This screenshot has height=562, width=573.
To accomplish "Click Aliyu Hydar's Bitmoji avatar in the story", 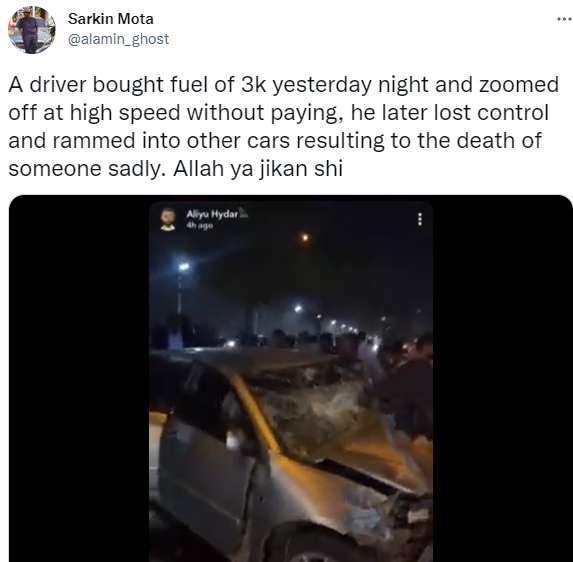I will (x=168, y=219).
